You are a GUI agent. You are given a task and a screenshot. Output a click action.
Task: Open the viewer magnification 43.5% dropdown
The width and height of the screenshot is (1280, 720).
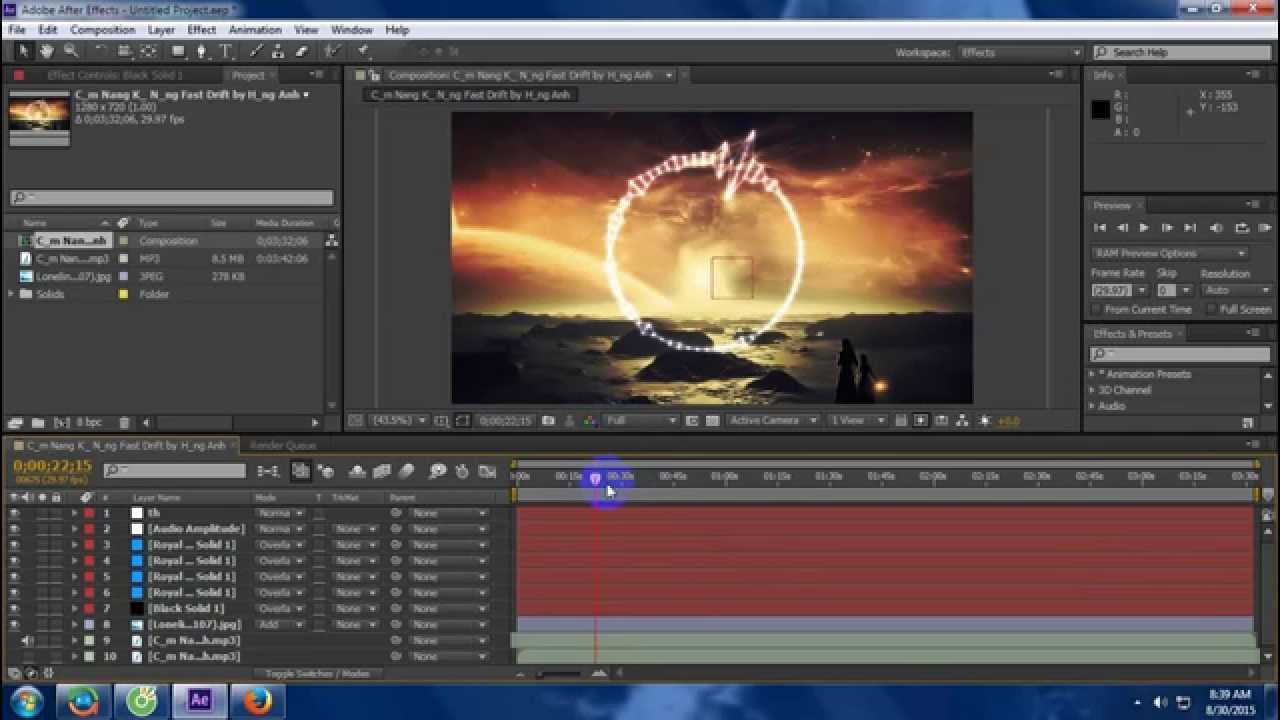(400, 421)
